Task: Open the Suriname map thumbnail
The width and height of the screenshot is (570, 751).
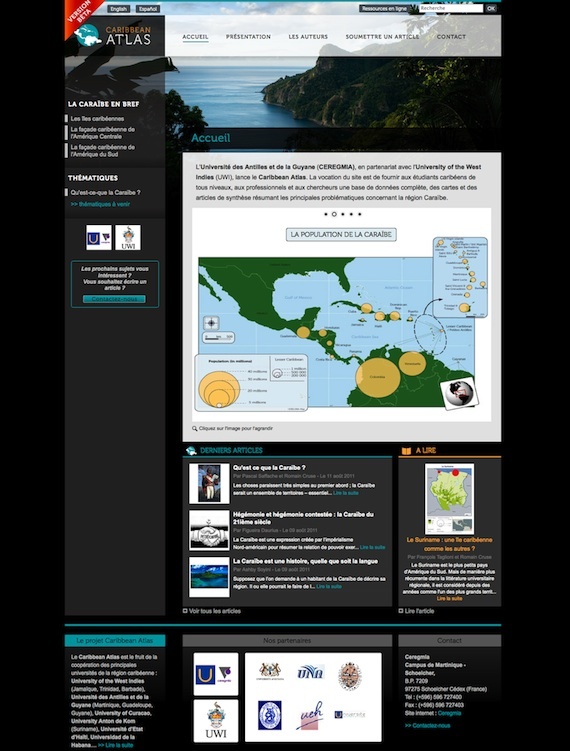Action: [x=449, y=499]
